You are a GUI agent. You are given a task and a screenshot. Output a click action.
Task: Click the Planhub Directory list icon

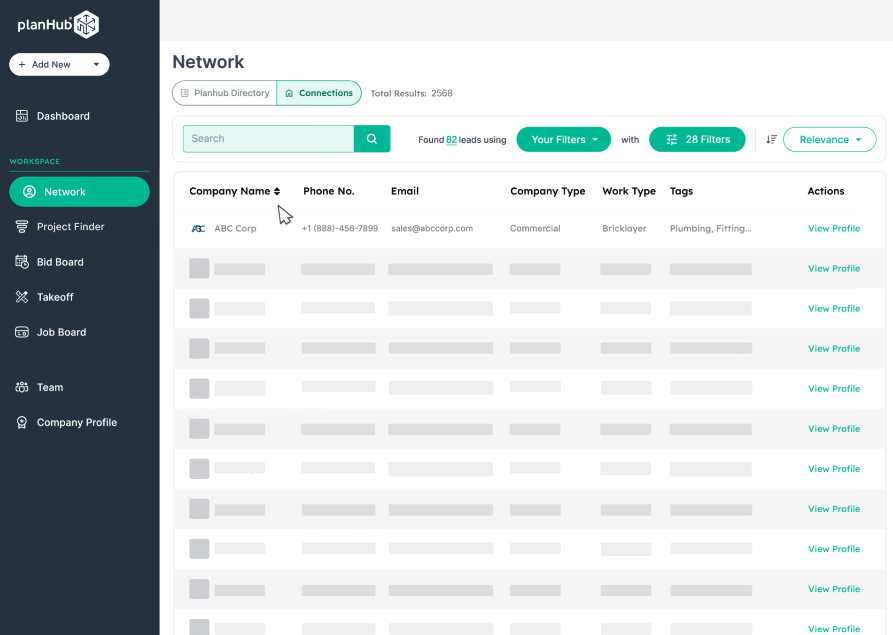pyautogui.click(x=185, y=93)
